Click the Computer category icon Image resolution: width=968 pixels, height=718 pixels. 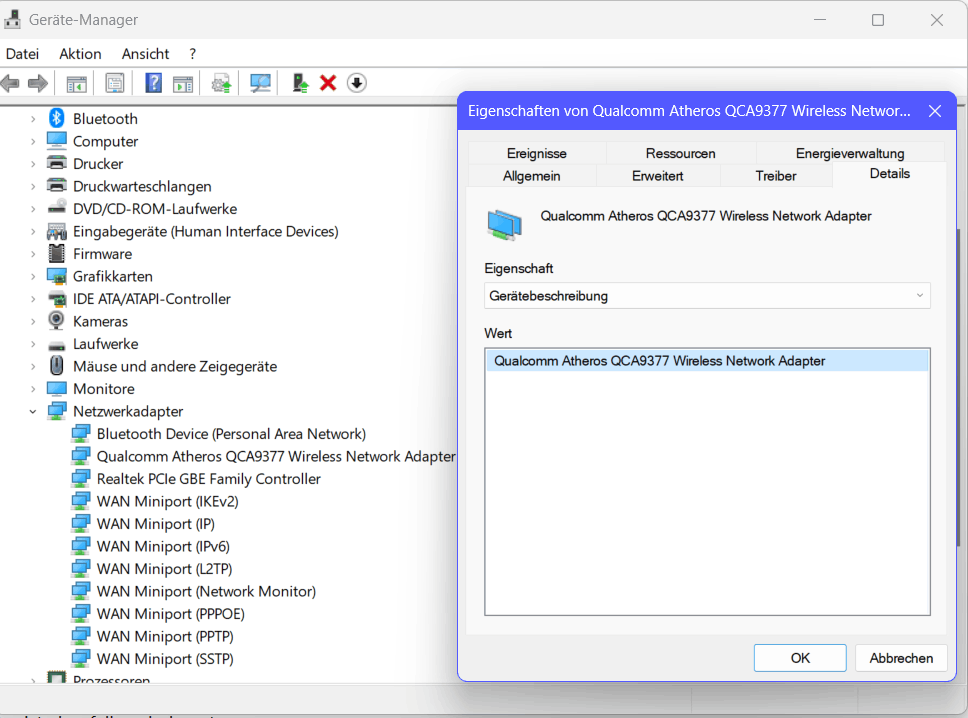(x=57, y=141)
